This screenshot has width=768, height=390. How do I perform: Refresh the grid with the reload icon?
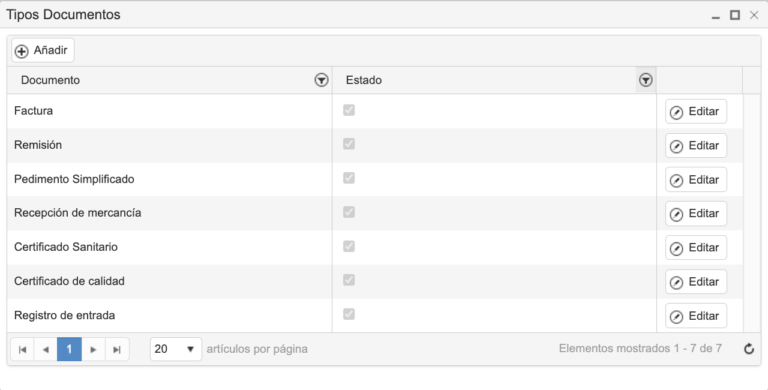coord(748,349)
